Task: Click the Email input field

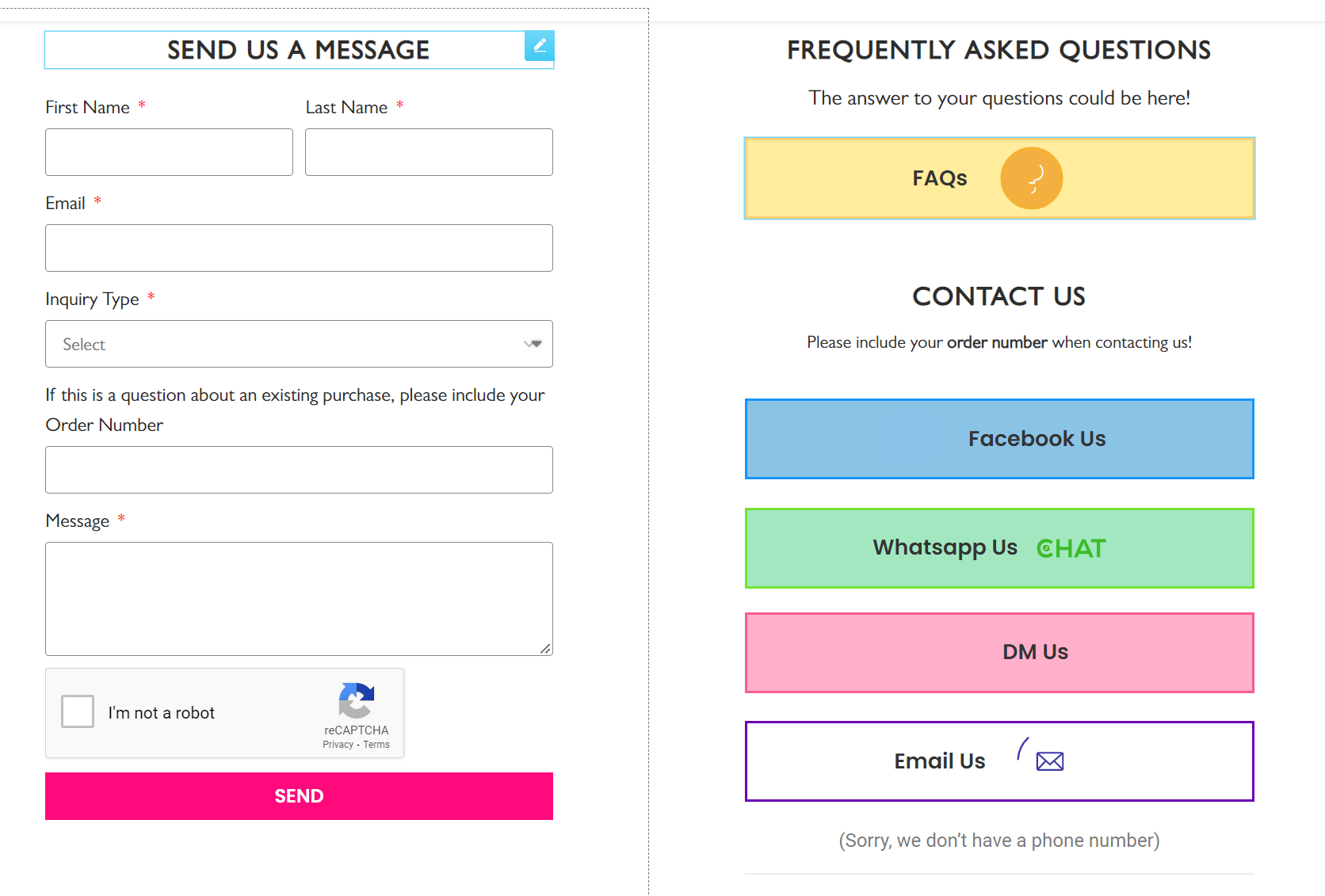Action: [299, 248]
